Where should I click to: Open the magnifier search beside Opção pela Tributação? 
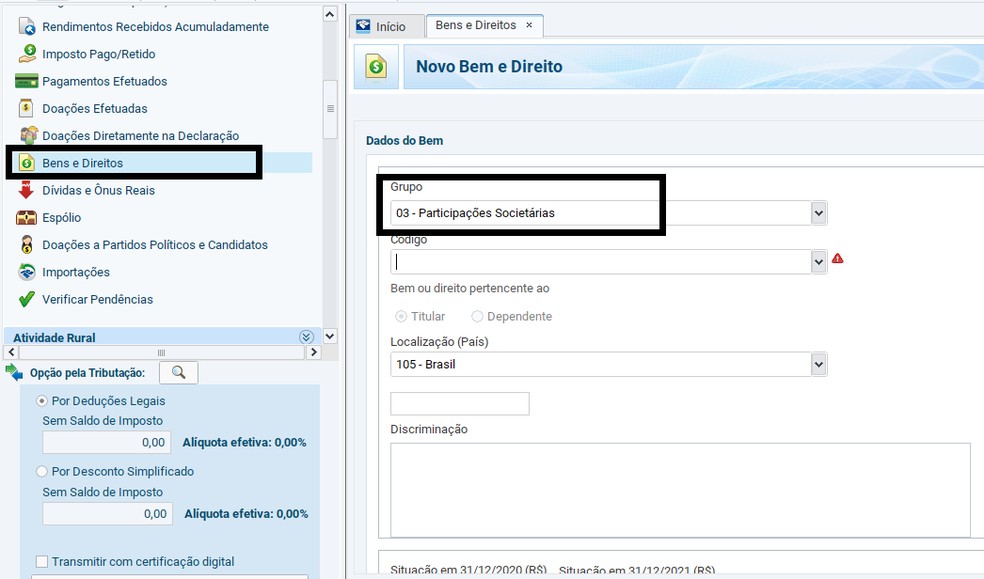180,372
